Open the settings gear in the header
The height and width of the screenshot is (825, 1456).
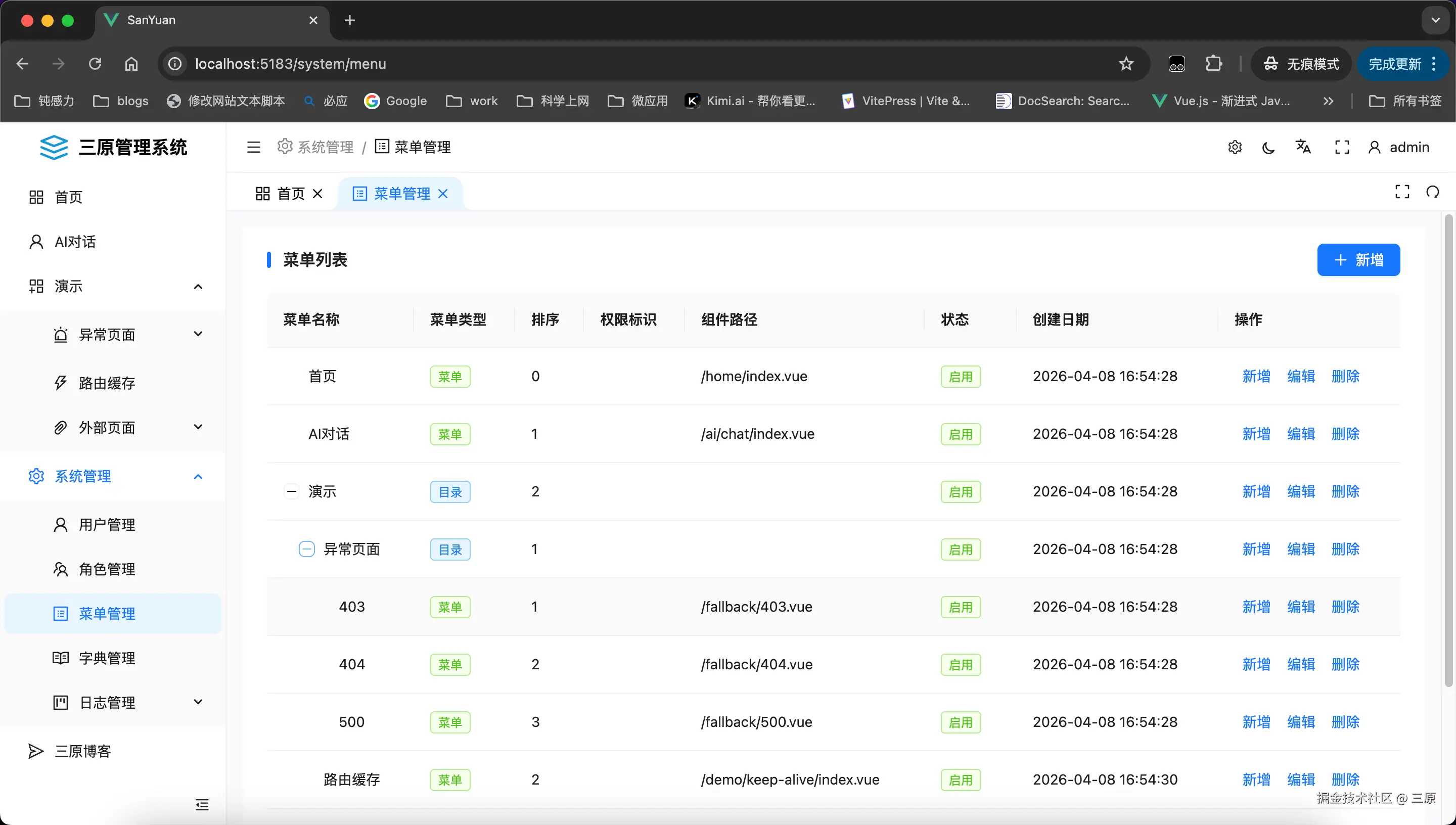[1235, 147]
